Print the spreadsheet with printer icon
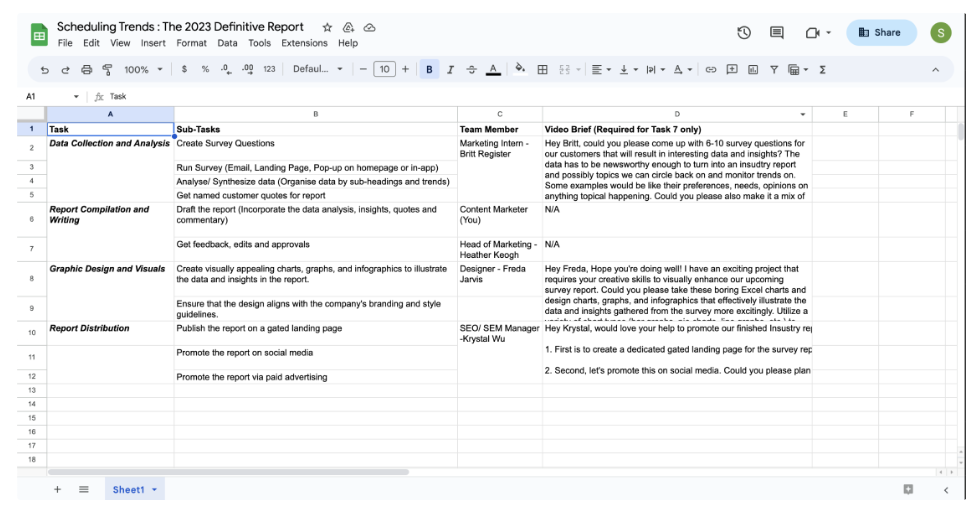 [86, 70]
